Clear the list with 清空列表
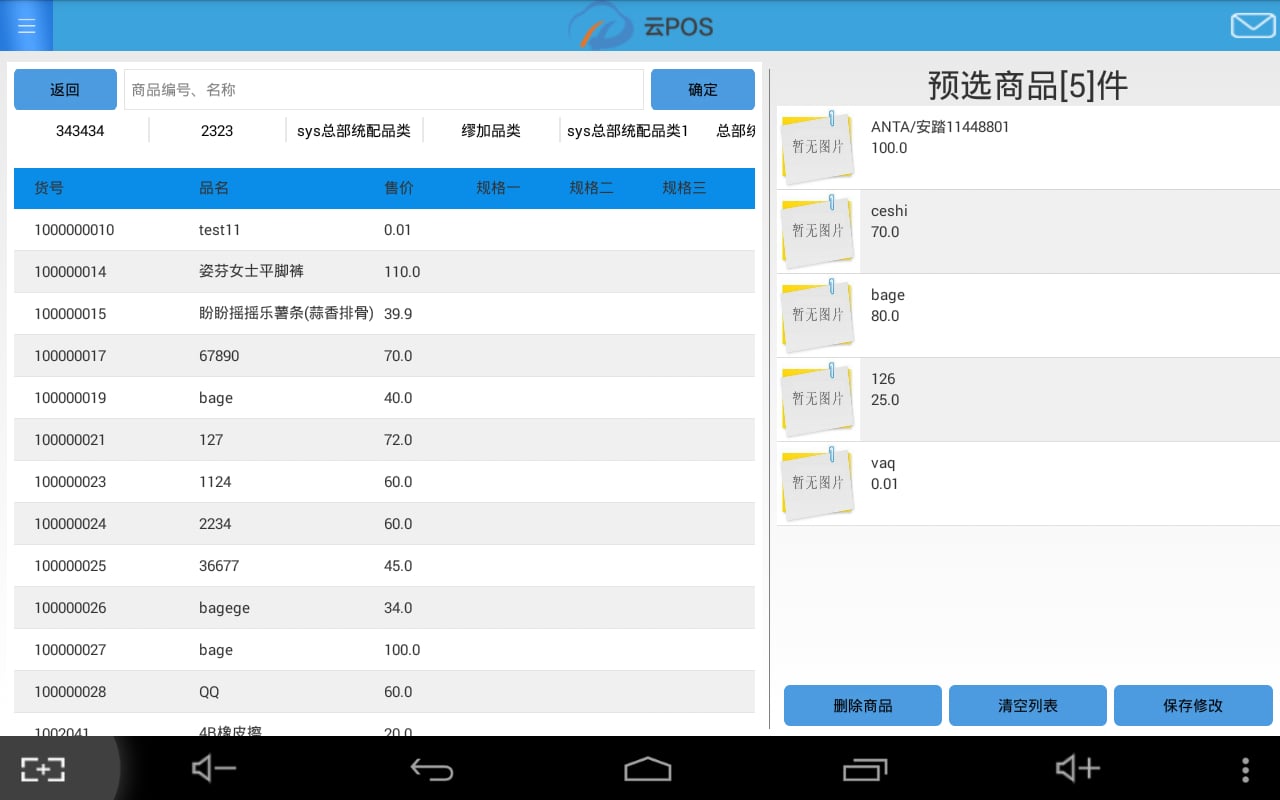This screenshot has width=1280, height=800. point(1027,705)
